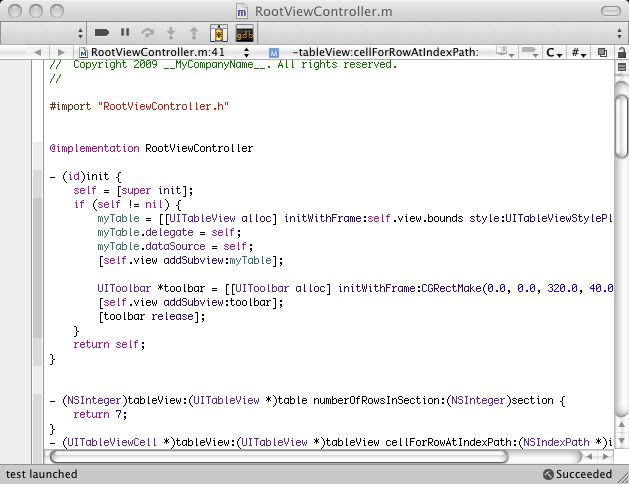Open the debugger window via bug spray icon
The width and height of the screenshot is (629, 484).
(x=219, y=33)
